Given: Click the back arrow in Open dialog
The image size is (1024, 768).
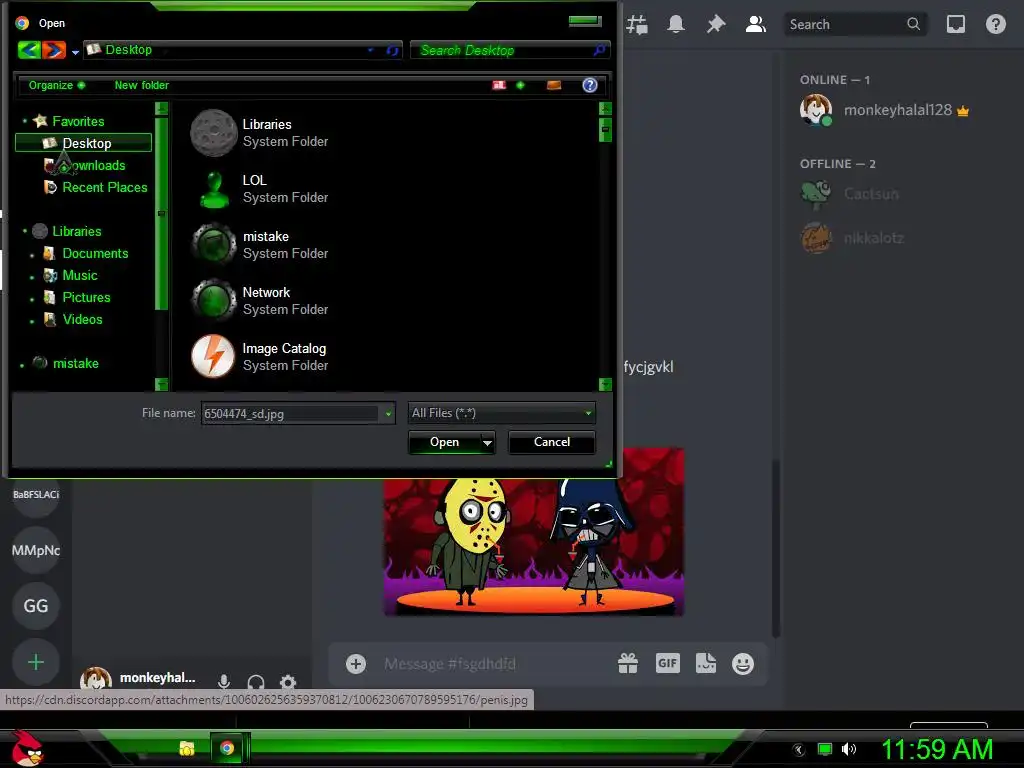Looking at the screenshot, I should pos(29,50).
